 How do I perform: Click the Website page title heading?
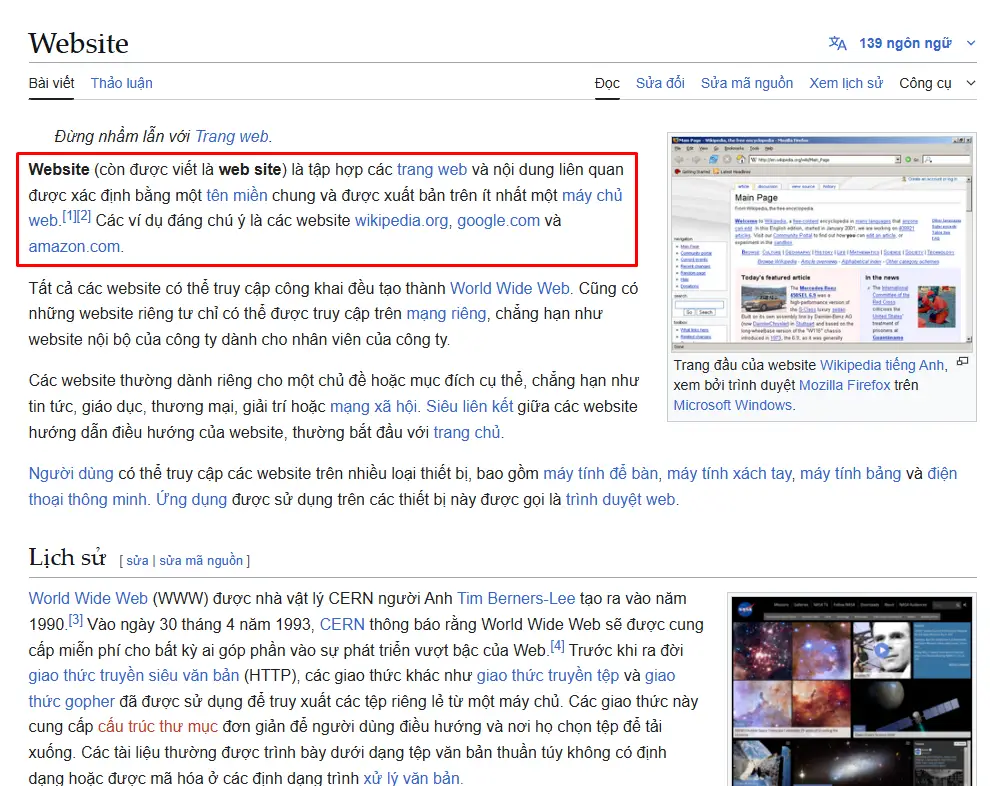pos(78,44)
